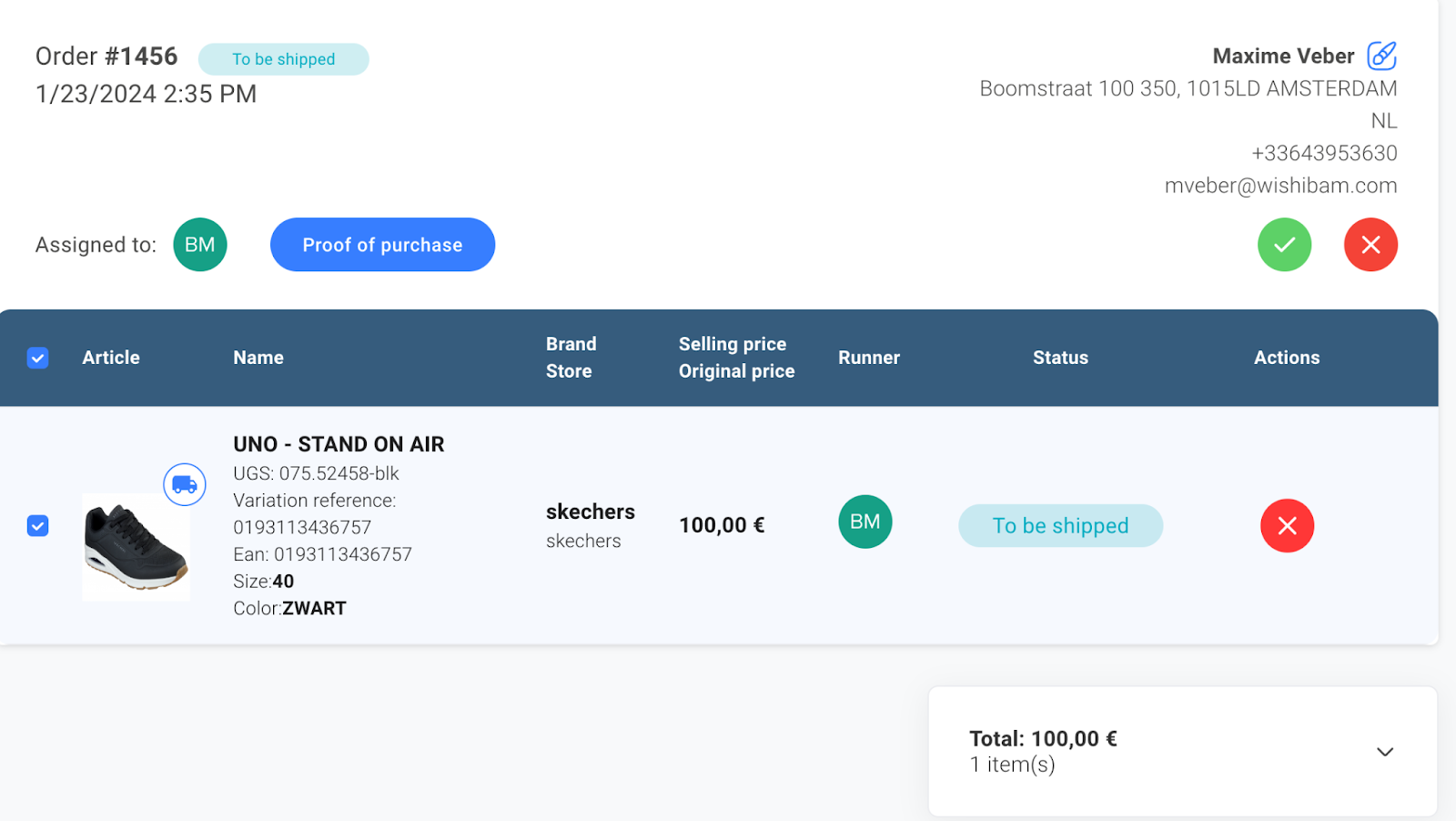Click the Article column header
This screenshot has height=821, width=1456.
coord(111,358)
